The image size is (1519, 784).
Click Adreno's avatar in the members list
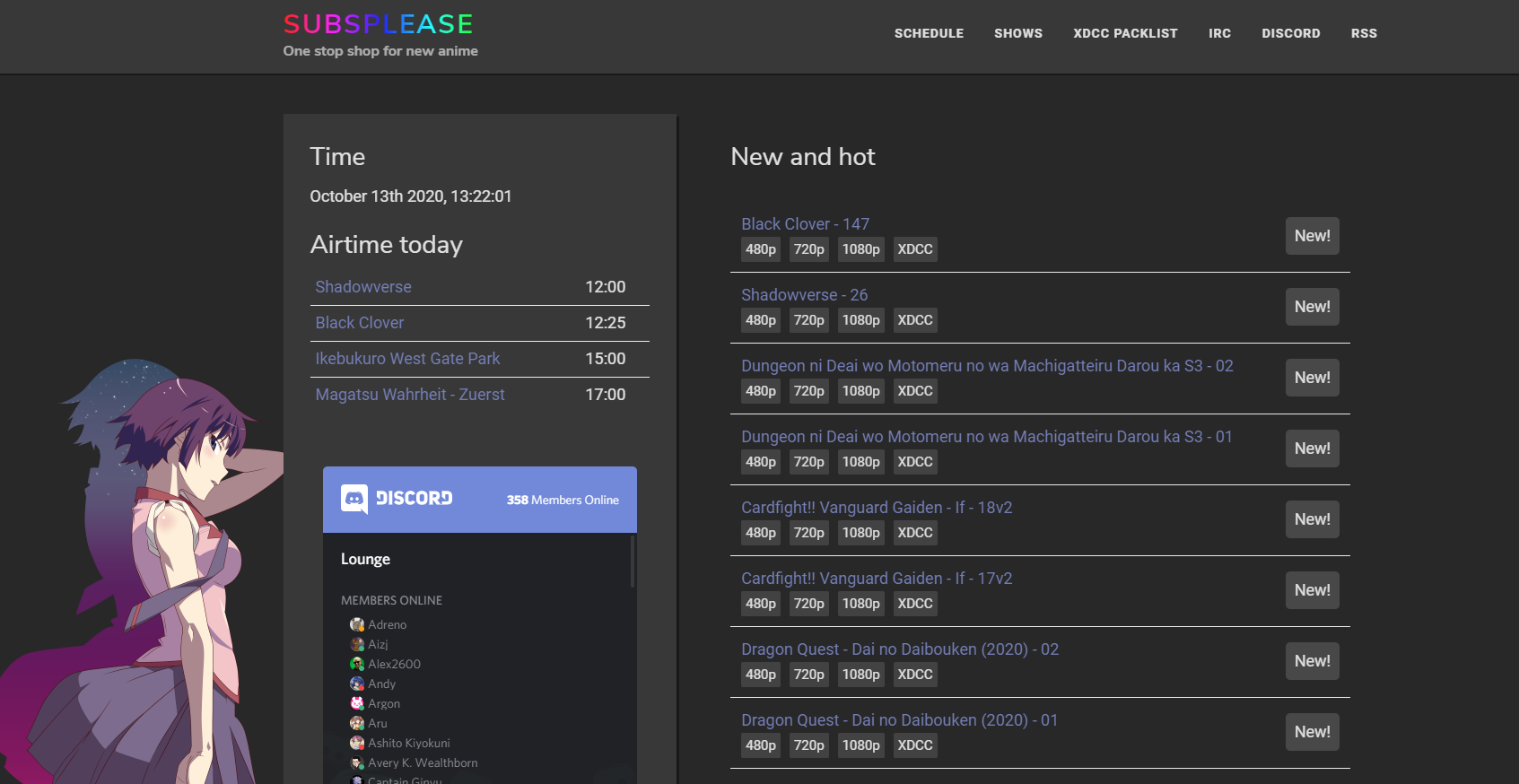[x=357, y=624]
